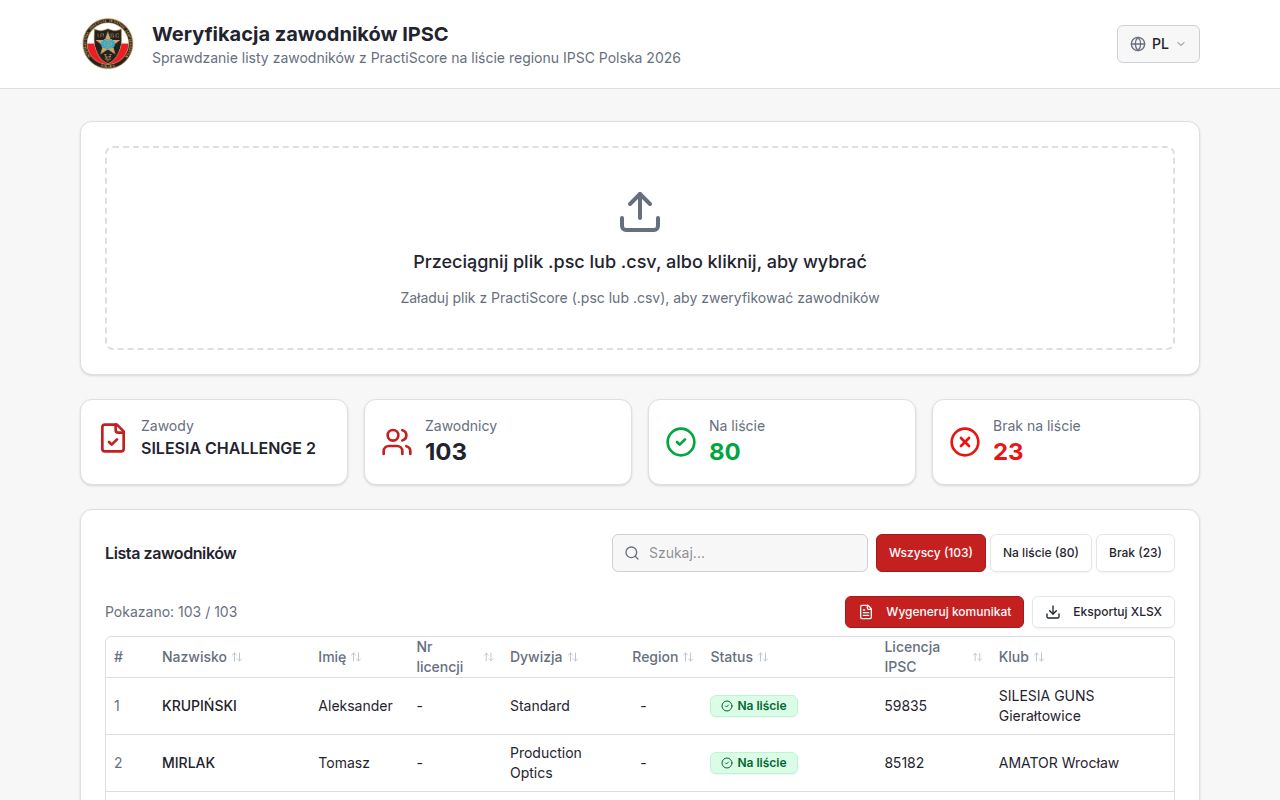Click the Na liście count 80
The height and width of the screenshot is (800, 1280).
(x=725, y=452)
